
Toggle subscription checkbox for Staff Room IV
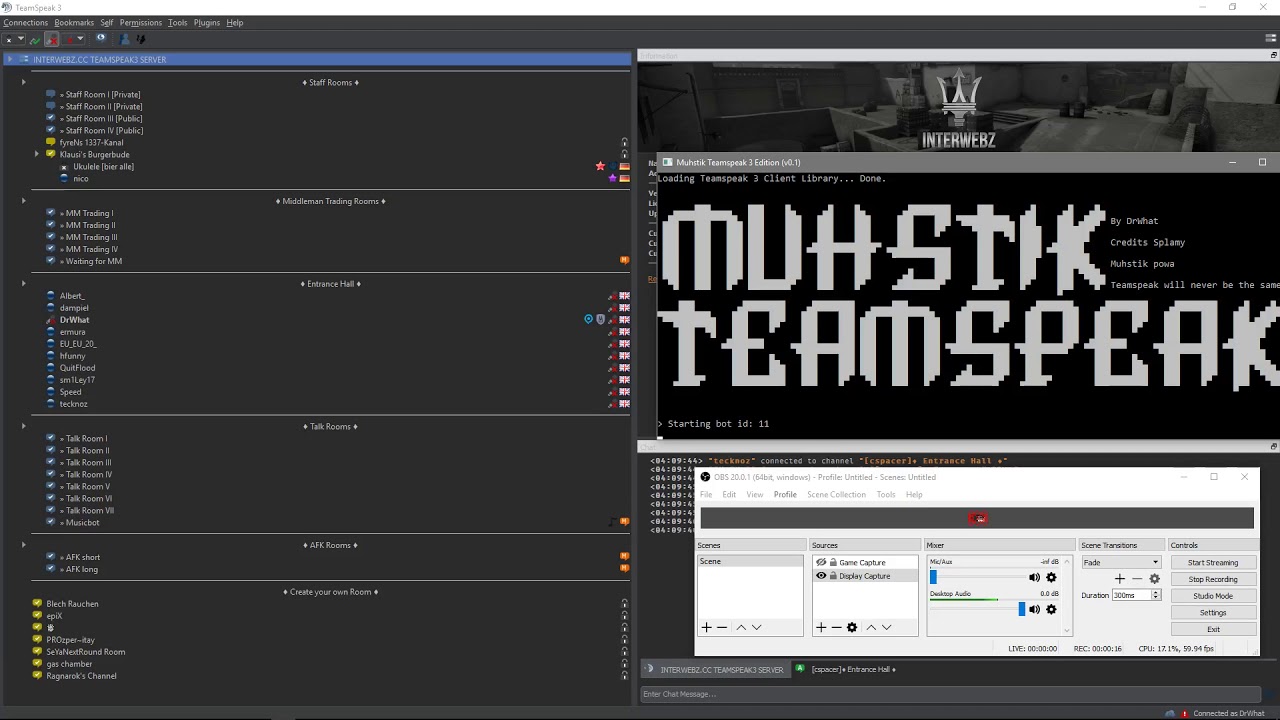point(51,130)
